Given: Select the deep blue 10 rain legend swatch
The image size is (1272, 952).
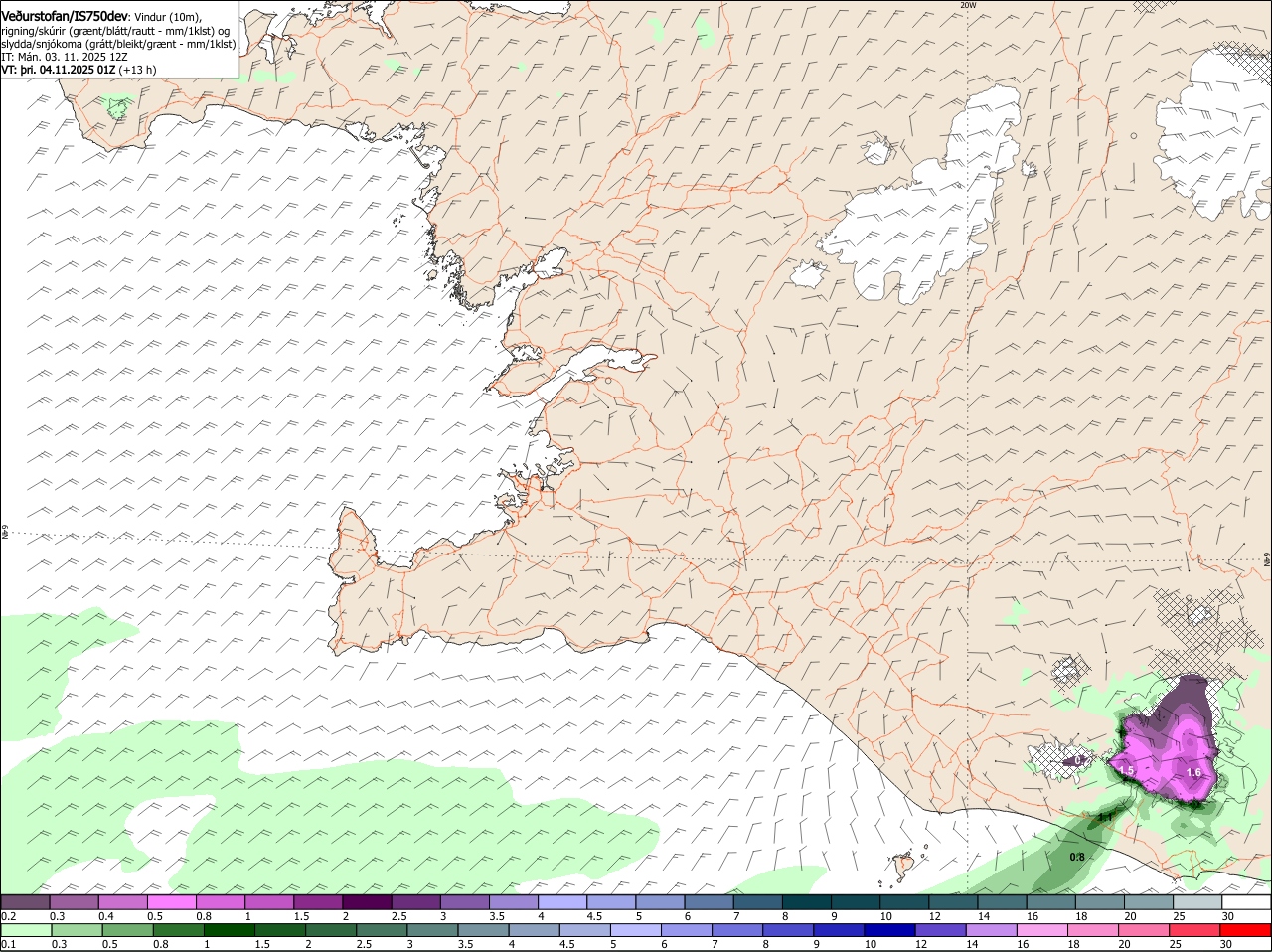Looking at the screenshot, I should pyautogui.click(x=890, y=931).
